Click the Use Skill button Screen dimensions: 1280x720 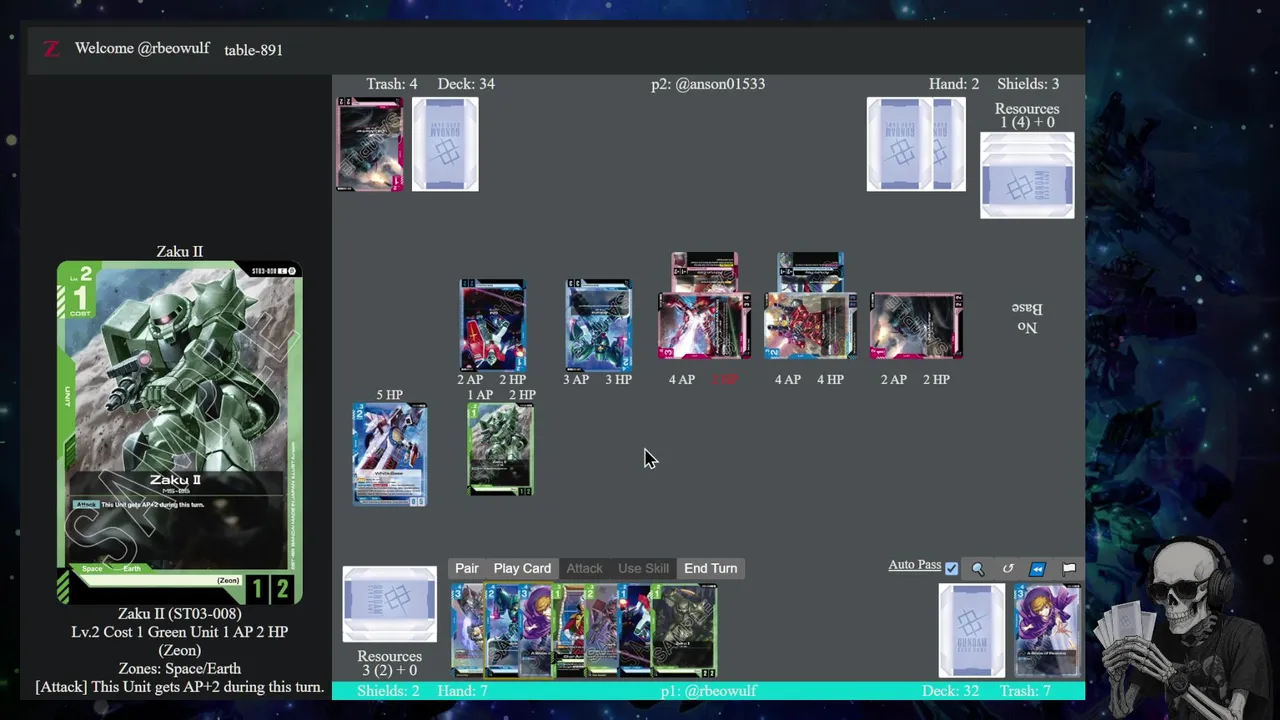(643, 568)
